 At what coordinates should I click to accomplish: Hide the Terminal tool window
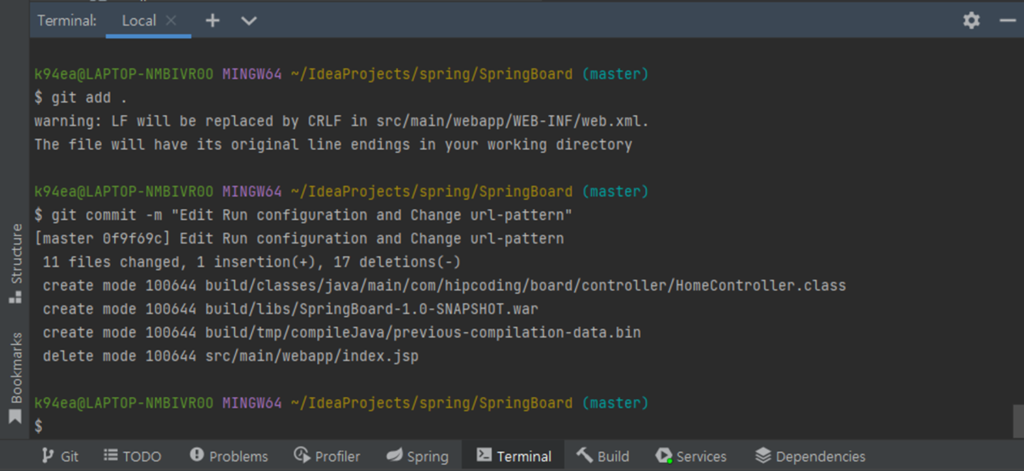tap(1007, 20)
